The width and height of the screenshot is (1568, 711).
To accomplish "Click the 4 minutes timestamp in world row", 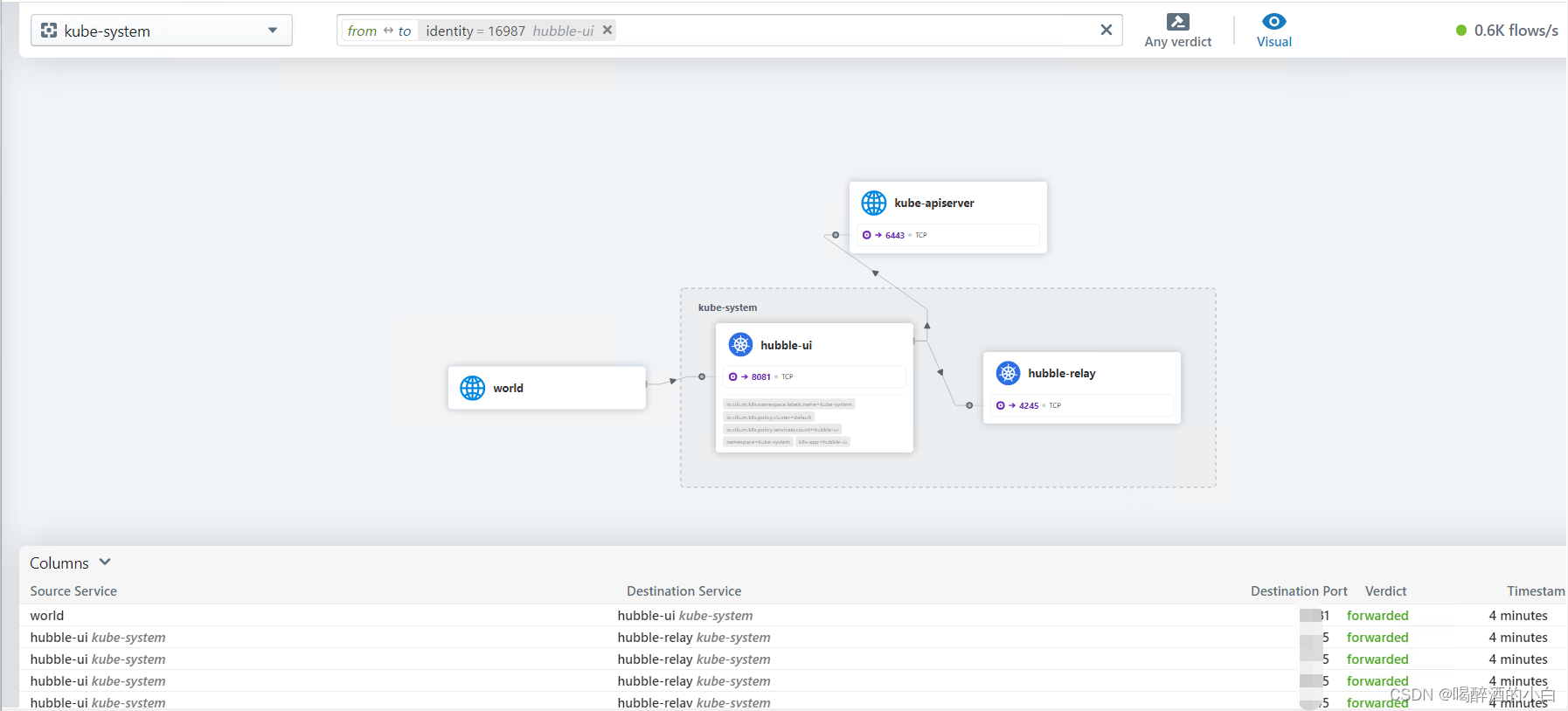I will [1518, 616].
